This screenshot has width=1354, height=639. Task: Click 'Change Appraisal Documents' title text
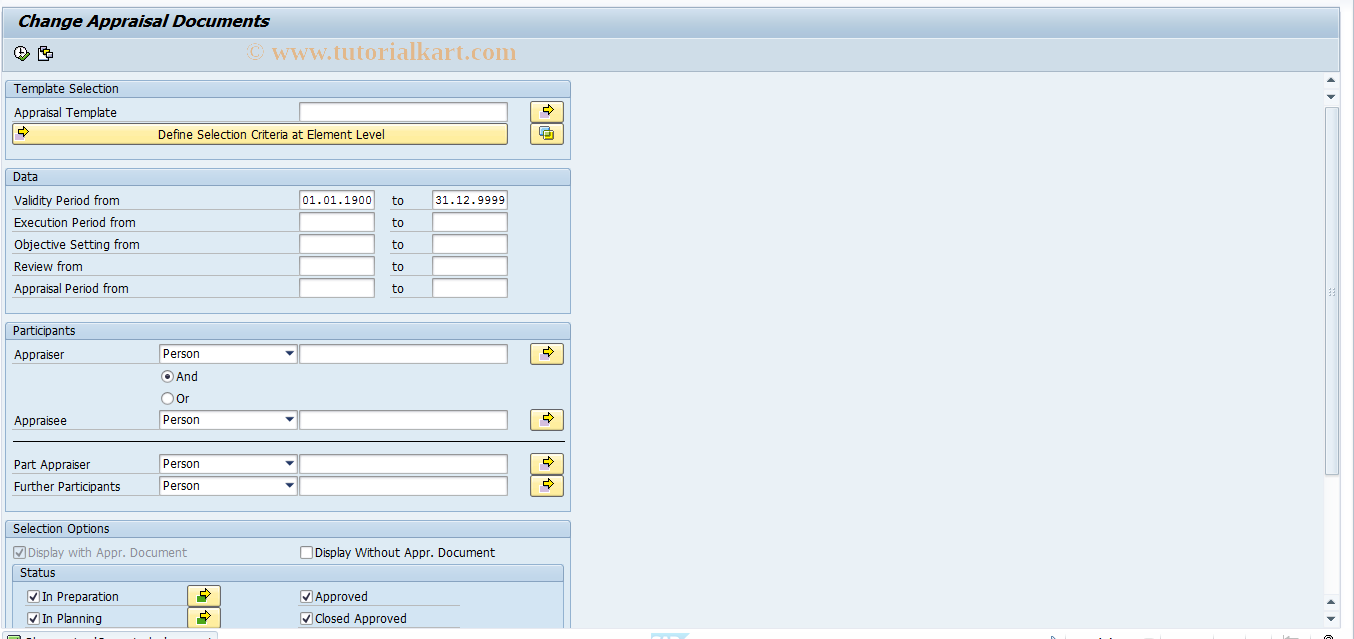coord(143,21)
